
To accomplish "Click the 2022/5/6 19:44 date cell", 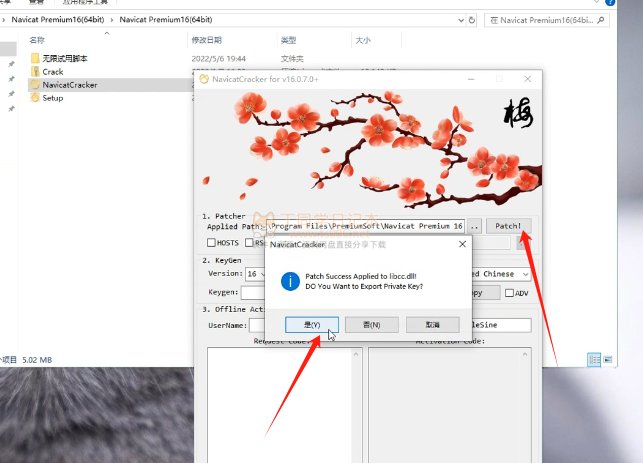I will click(x=219, y=59).
